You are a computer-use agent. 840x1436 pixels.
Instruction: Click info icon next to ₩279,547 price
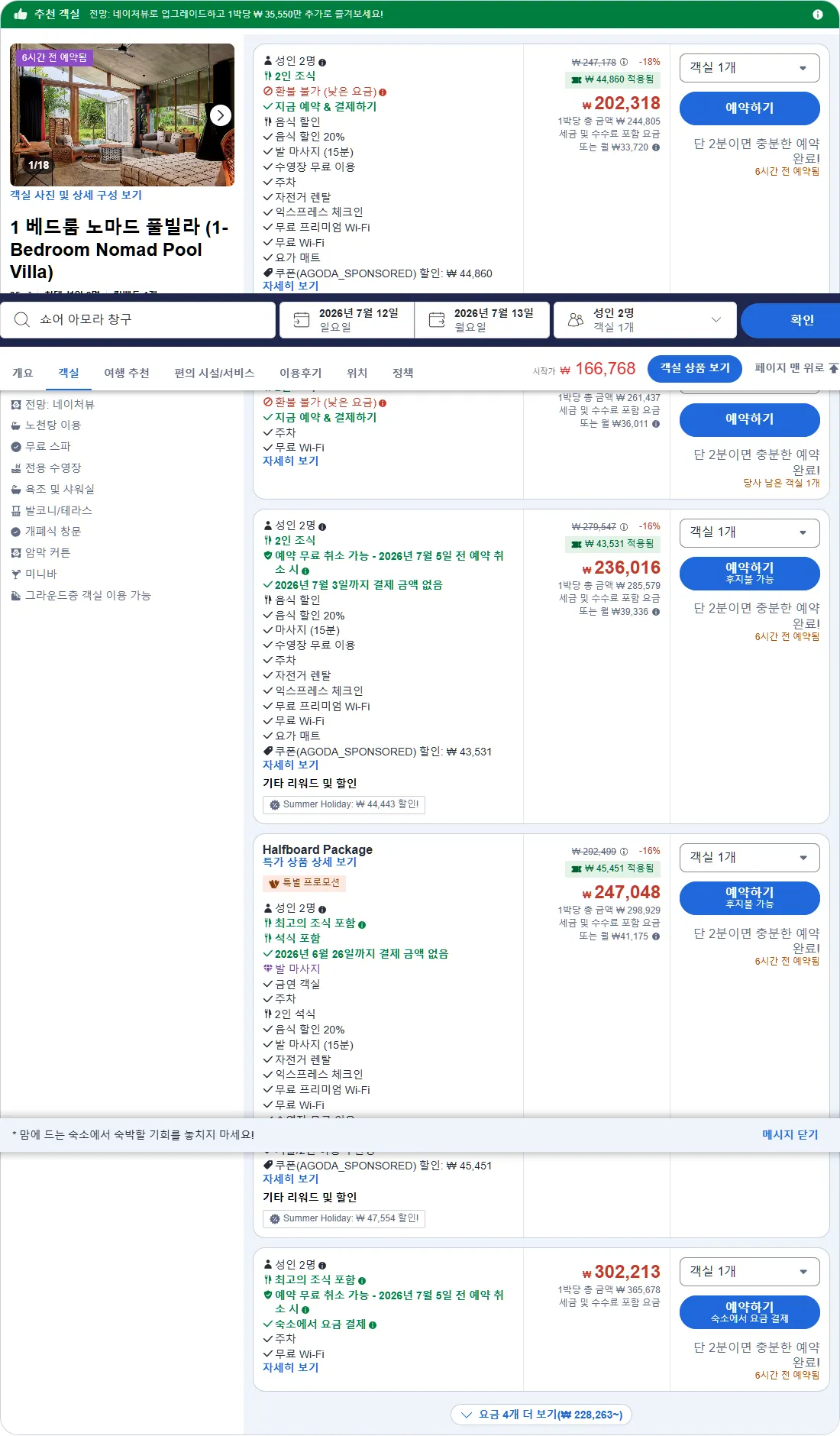click(624, 527)
